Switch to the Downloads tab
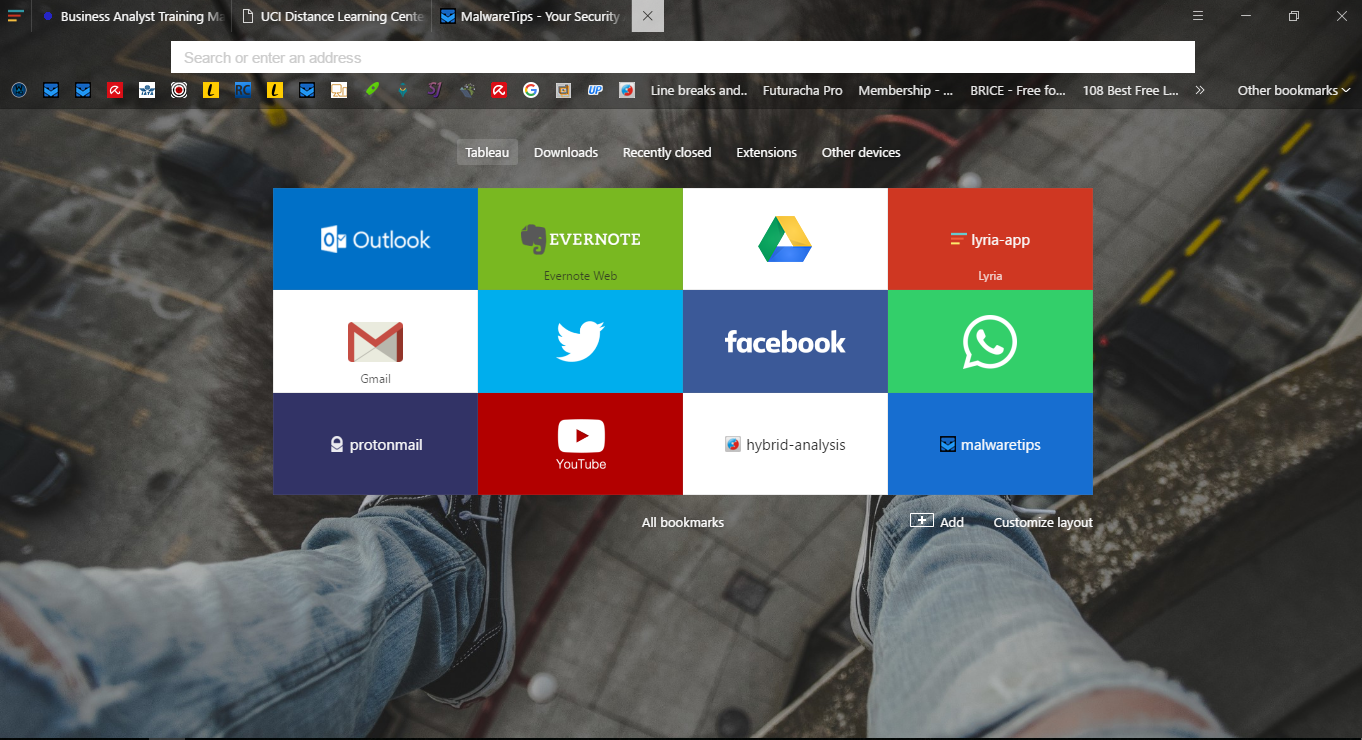 click(566, 152)
